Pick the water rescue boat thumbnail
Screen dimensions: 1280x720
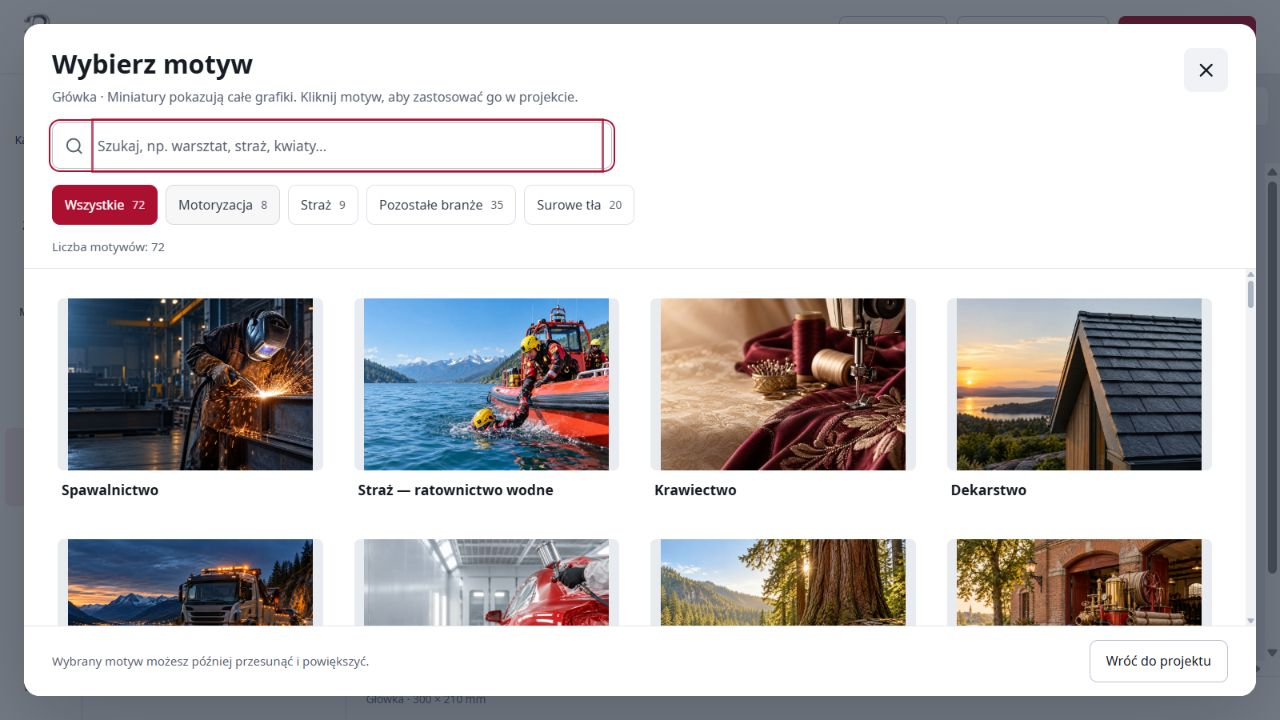pyautogui.click(x=486, y=384)
